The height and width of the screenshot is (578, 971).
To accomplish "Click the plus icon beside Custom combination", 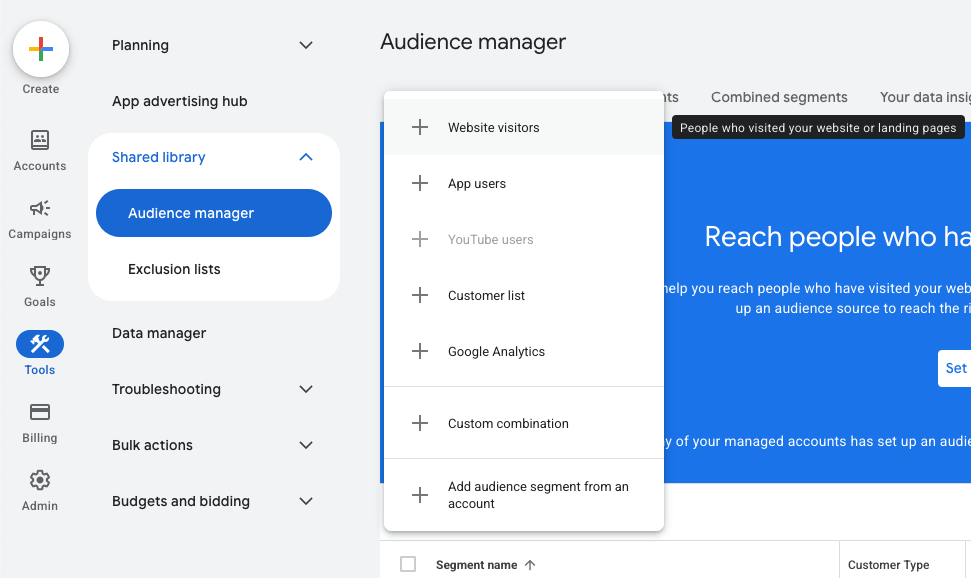I will (x=420, y=423).
